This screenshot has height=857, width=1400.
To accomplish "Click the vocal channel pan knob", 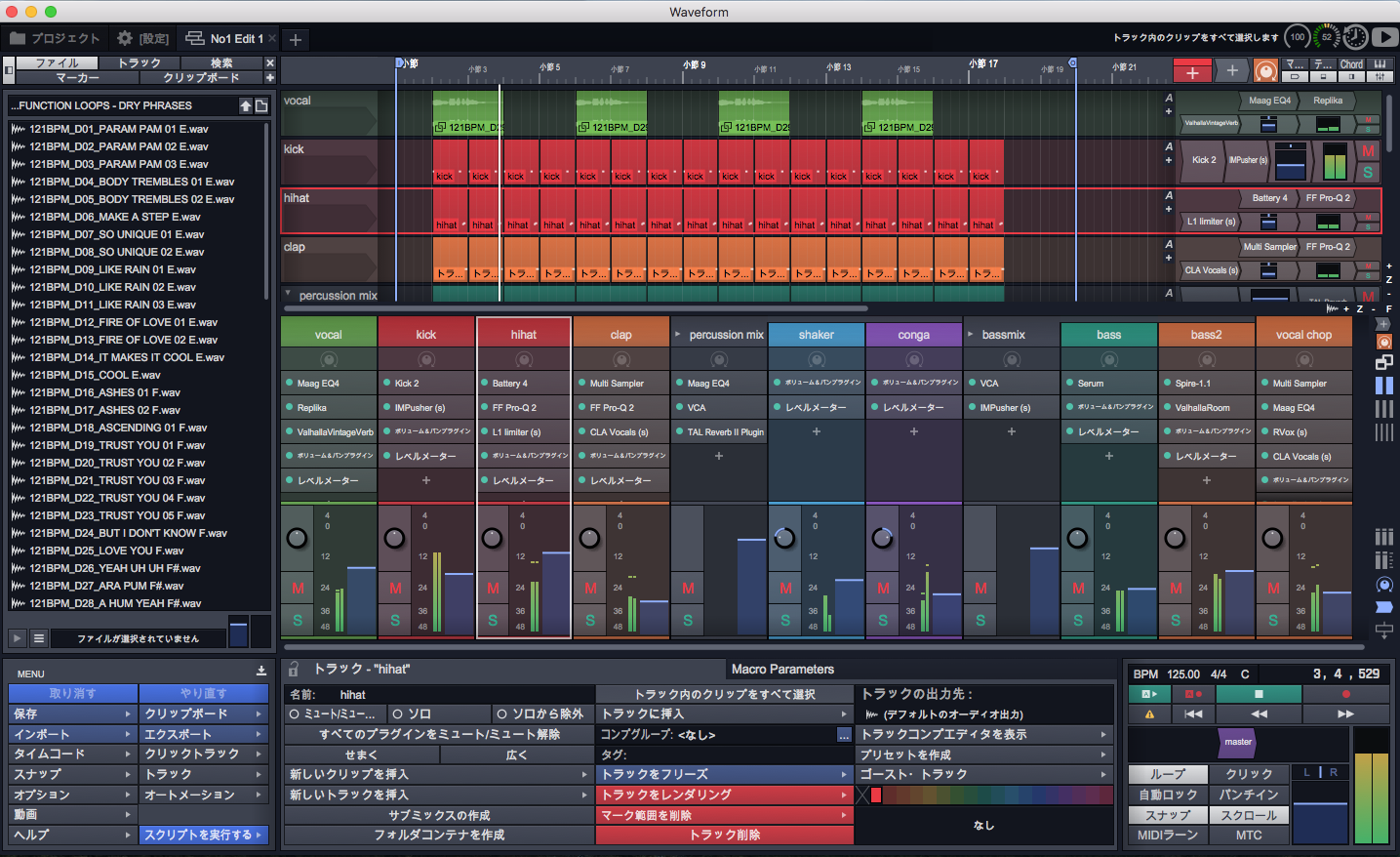I will [x=297, y=538].
